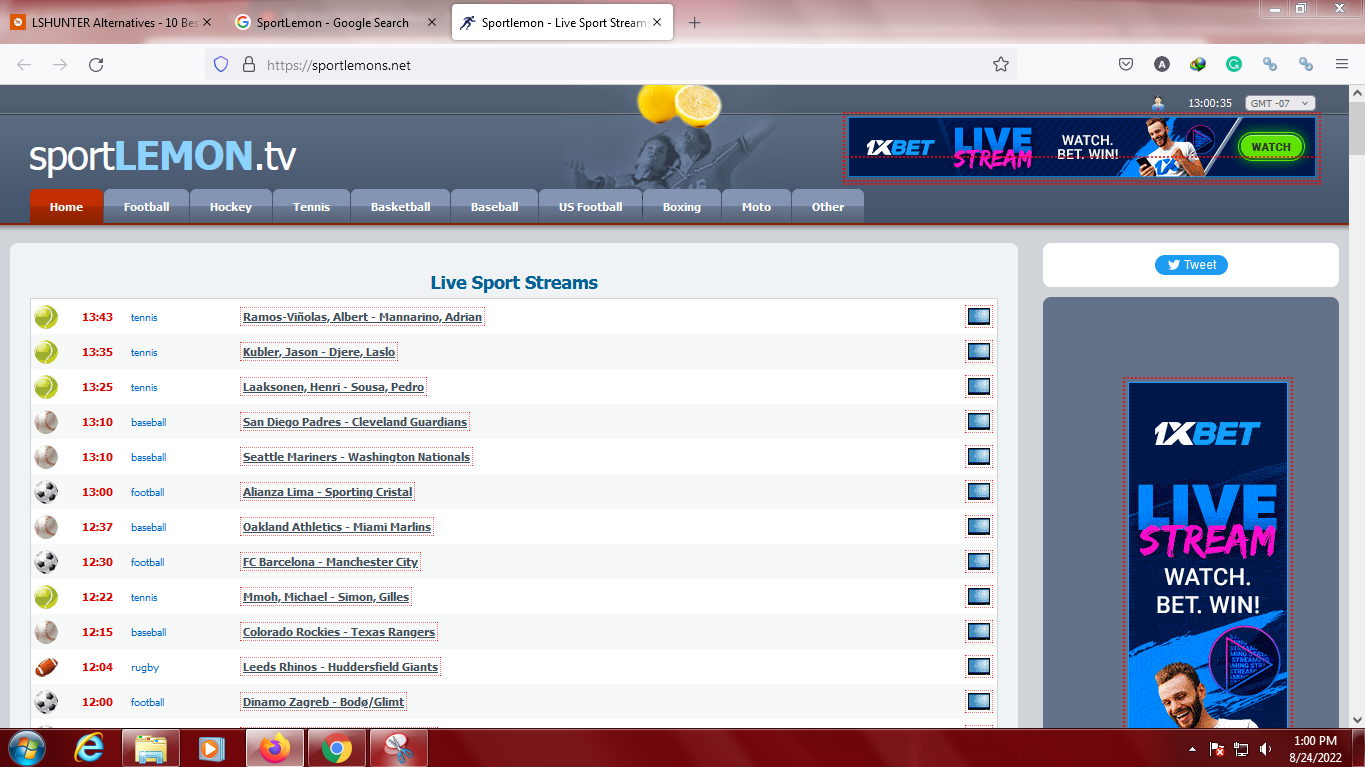The width and height of the screenshot is (1365, 767).
Task: Open the Football category tab
Action: click(x=146, y=207)
